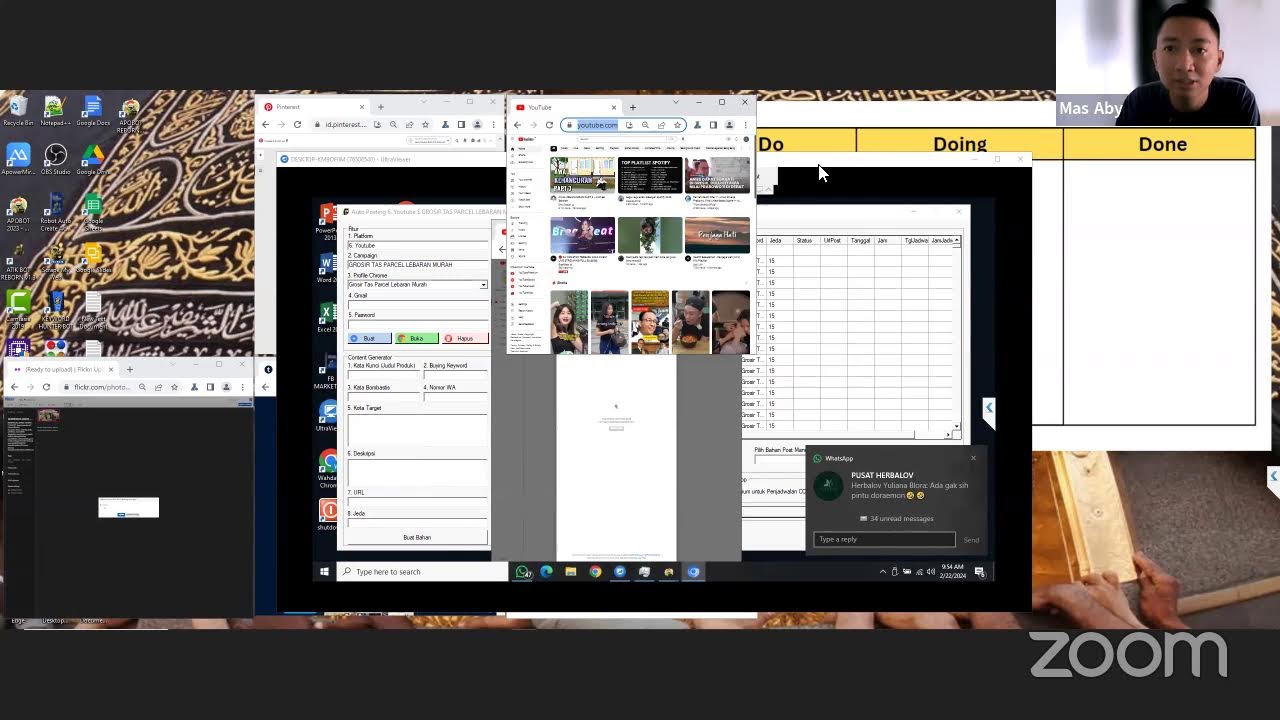Open the KEHANCURAN PART 2 YouTube thumbnail
The image size is (1280, 720).
[x=582, y=175]
